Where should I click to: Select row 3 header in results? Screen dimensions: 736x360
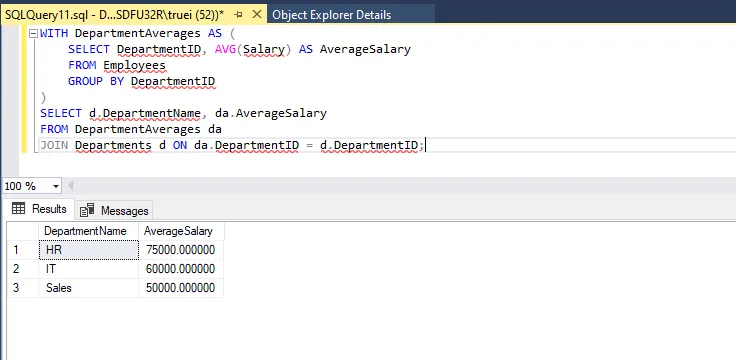pyautogui.click(x=23, y=288)
